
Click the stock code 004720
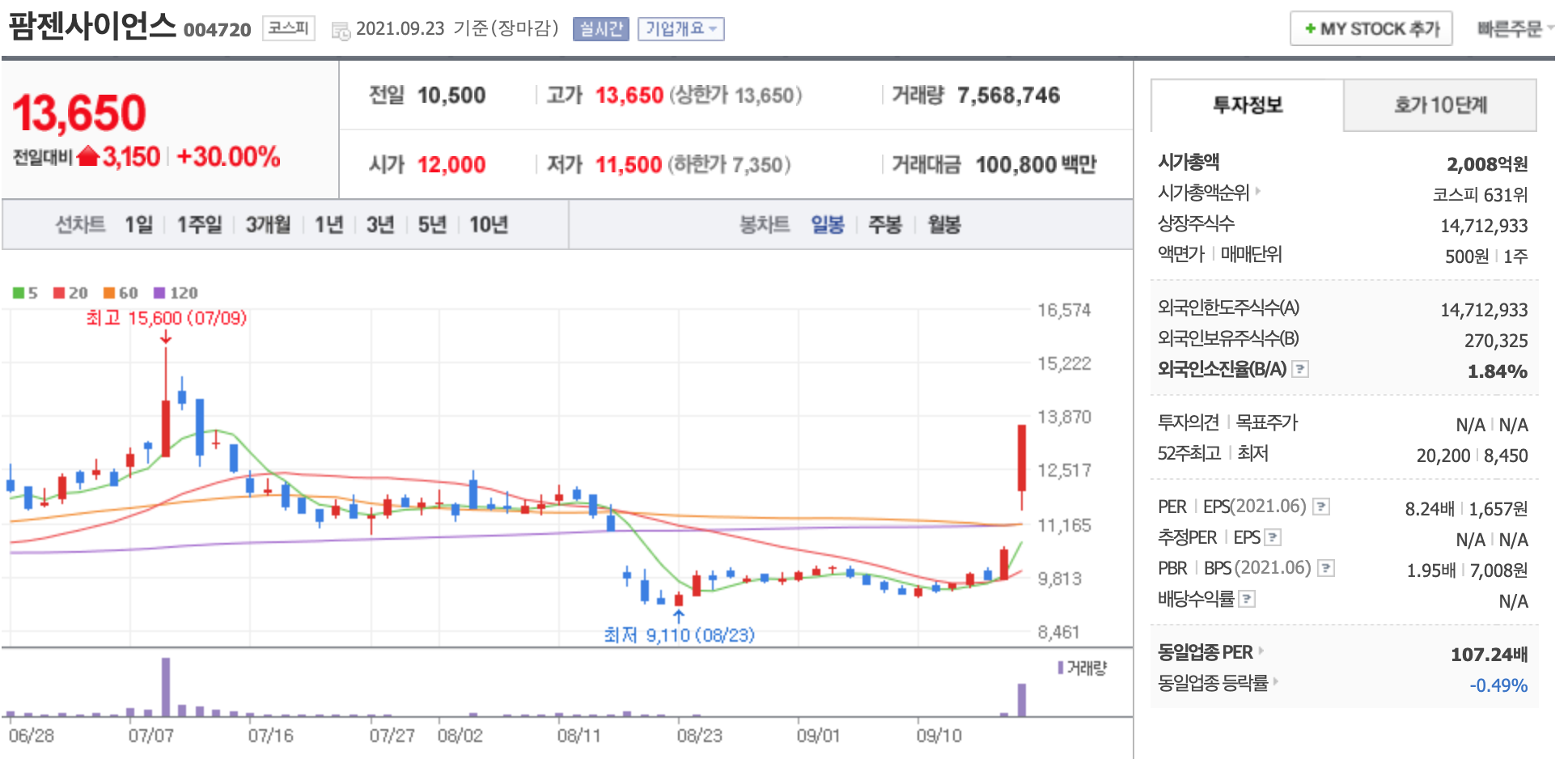[218, 30]
